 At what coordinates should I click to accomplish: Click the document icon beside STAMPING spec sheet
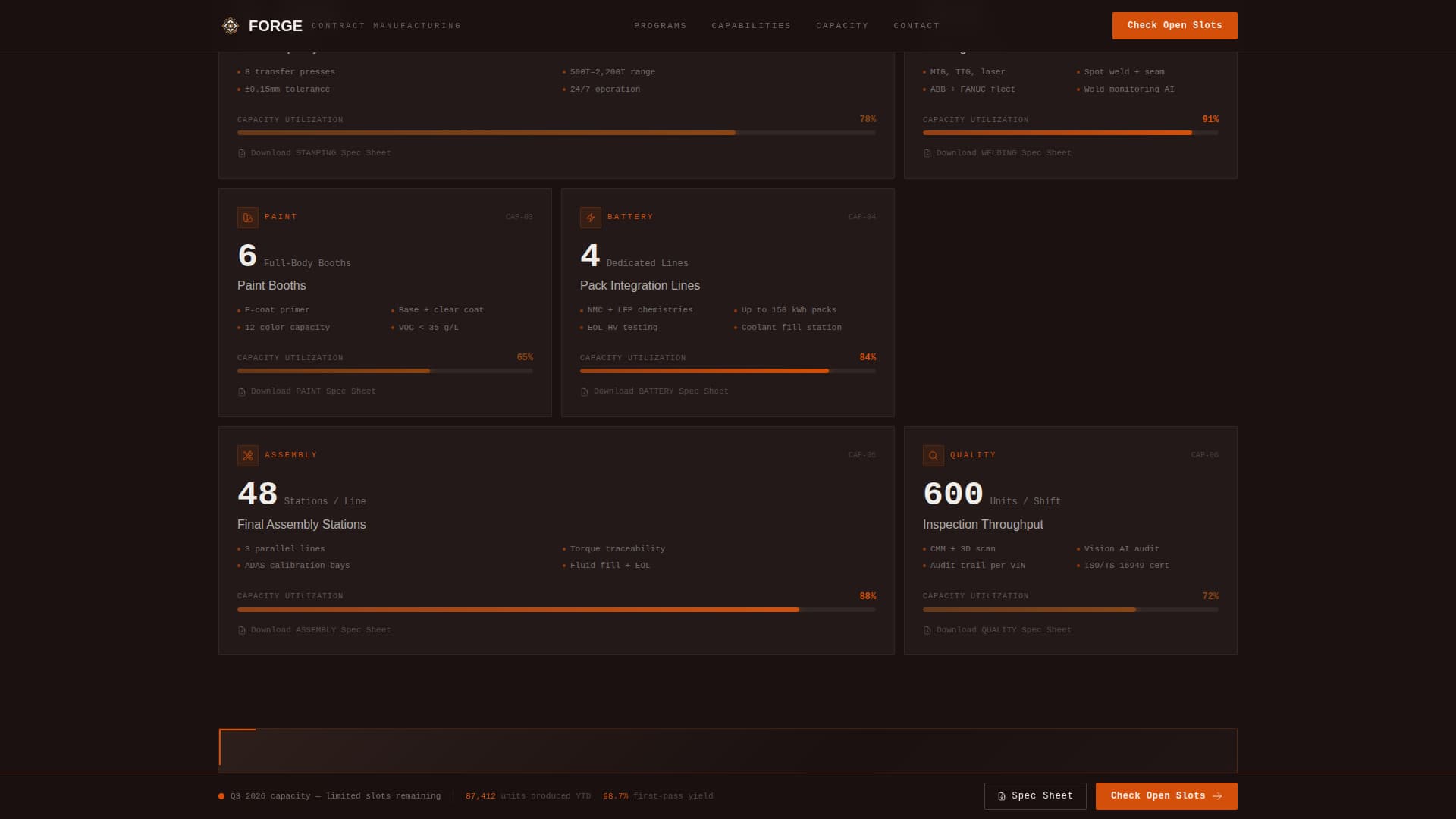click(241, 152)
